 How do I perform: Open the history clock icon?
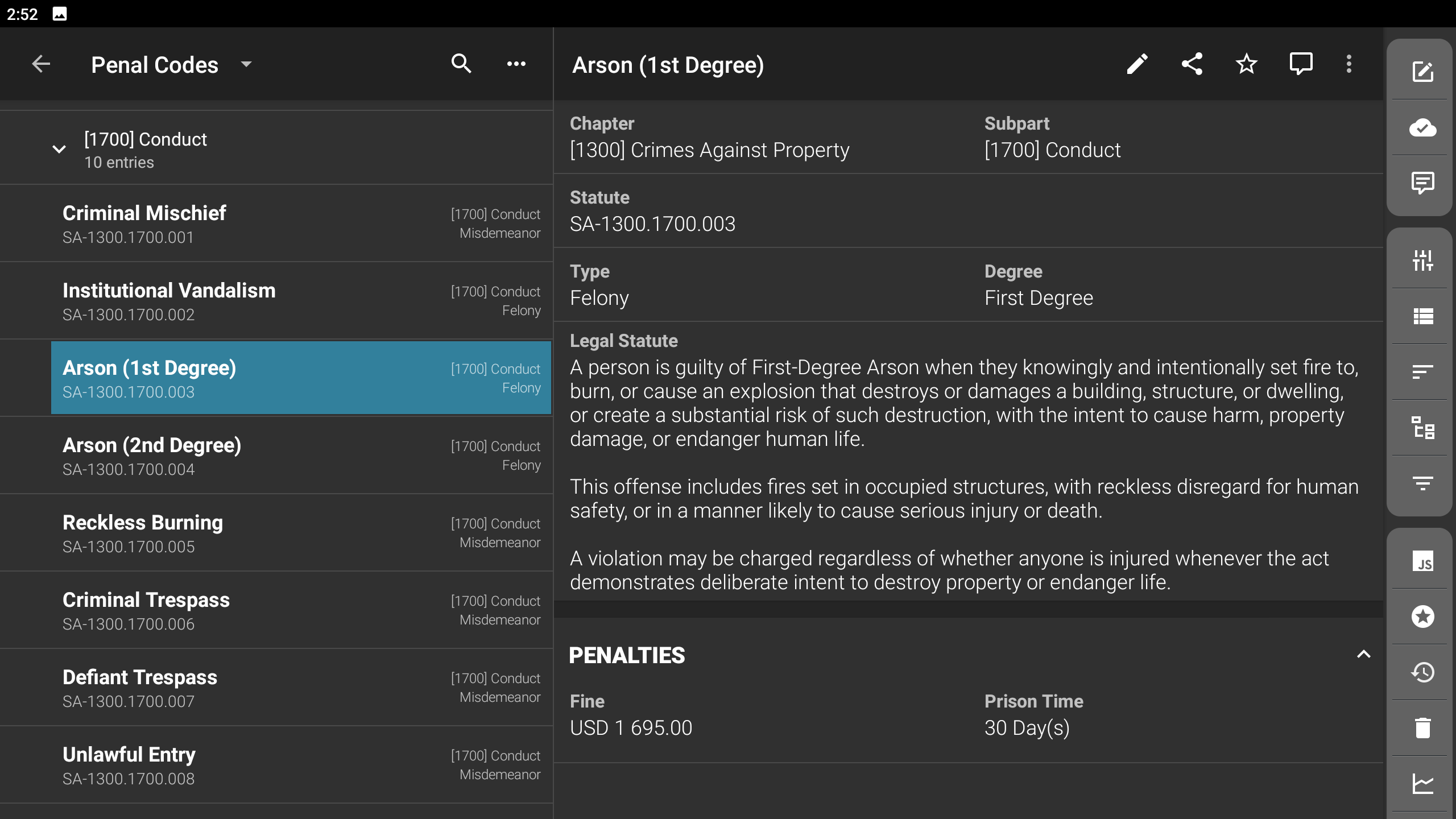[1422, 673]
